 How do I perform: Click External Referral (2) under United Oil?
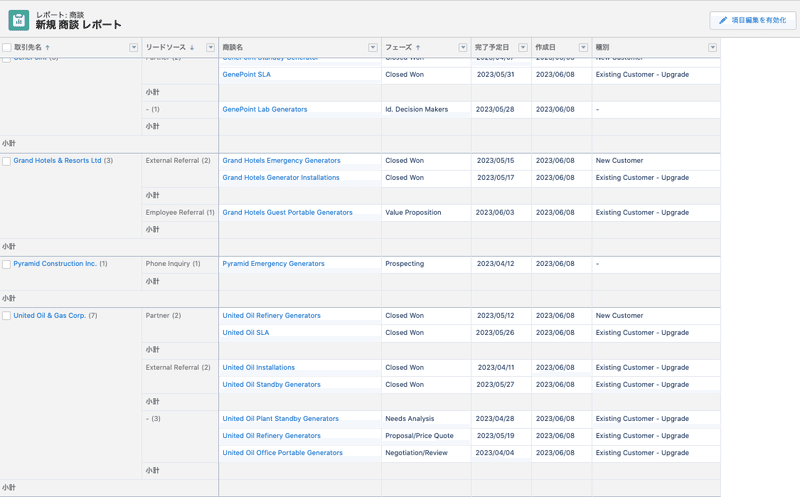pos(178,367)
